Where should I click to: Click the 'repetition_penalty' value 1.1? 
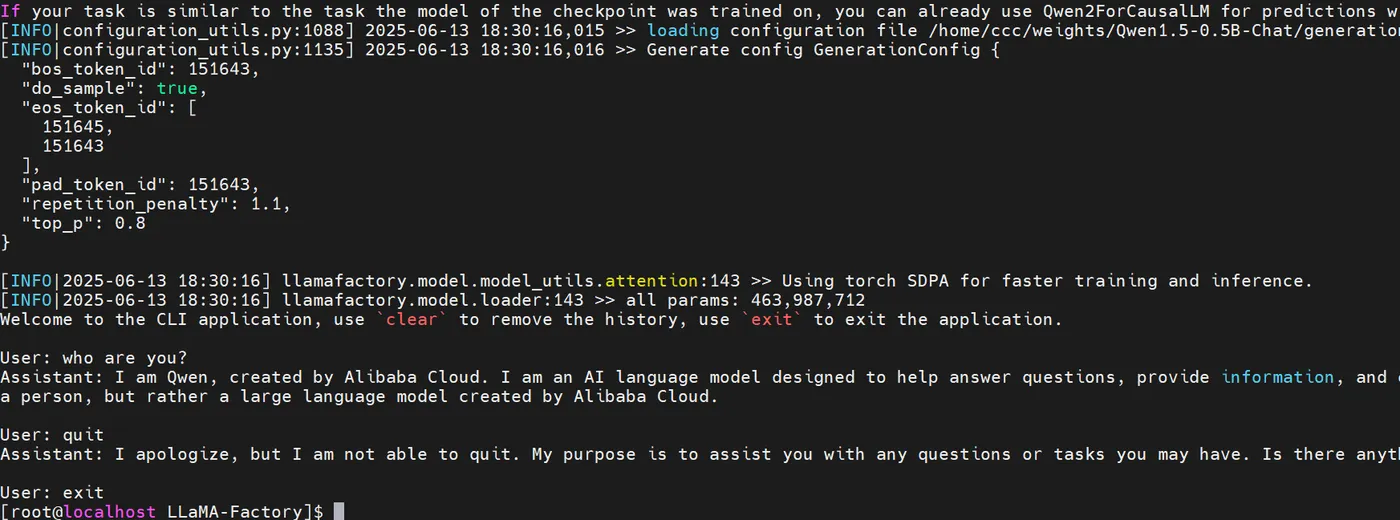(x=271, y=203)
